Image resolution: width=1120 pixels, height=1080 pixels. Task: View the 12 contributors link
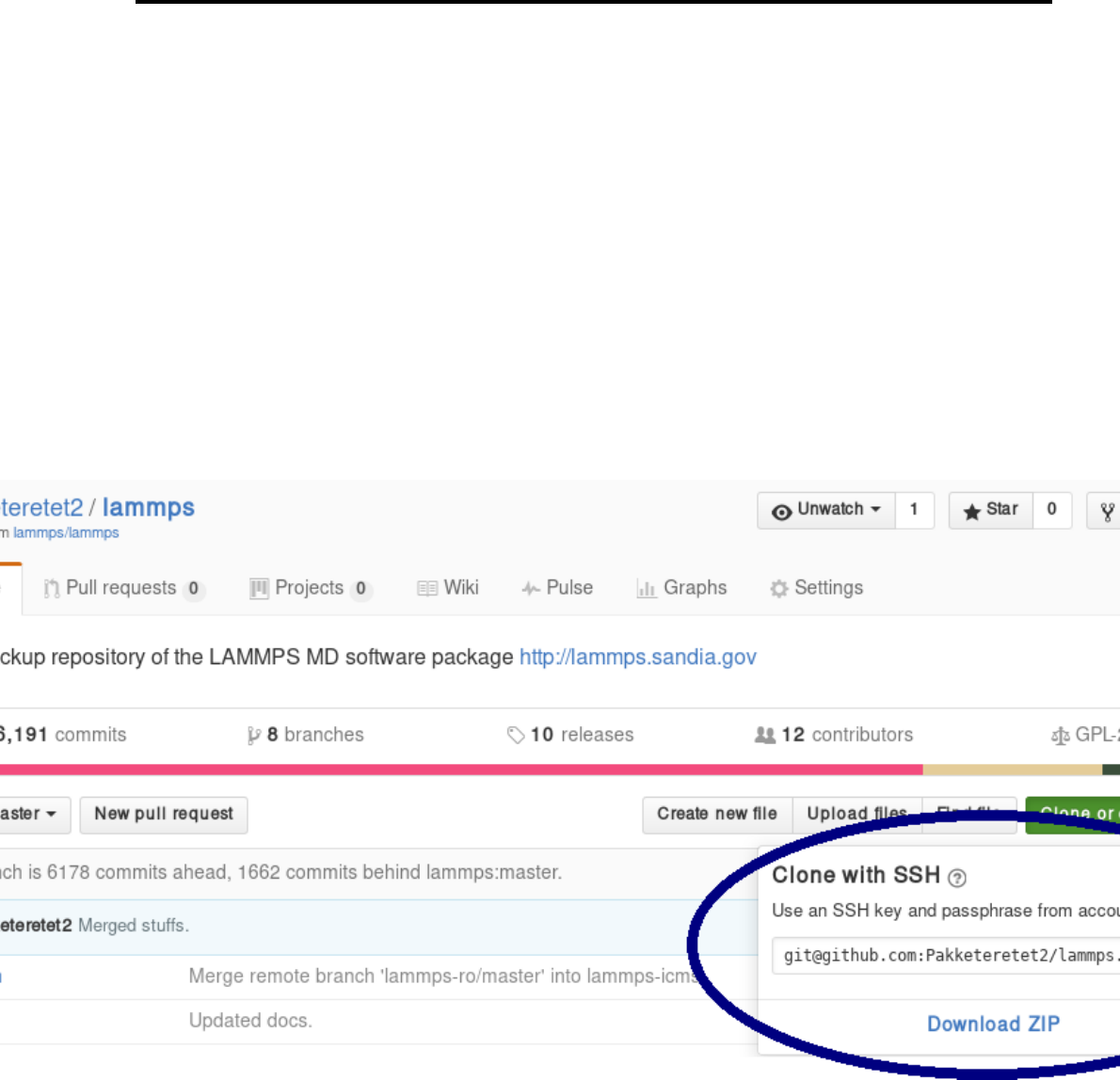coord(834,735)
